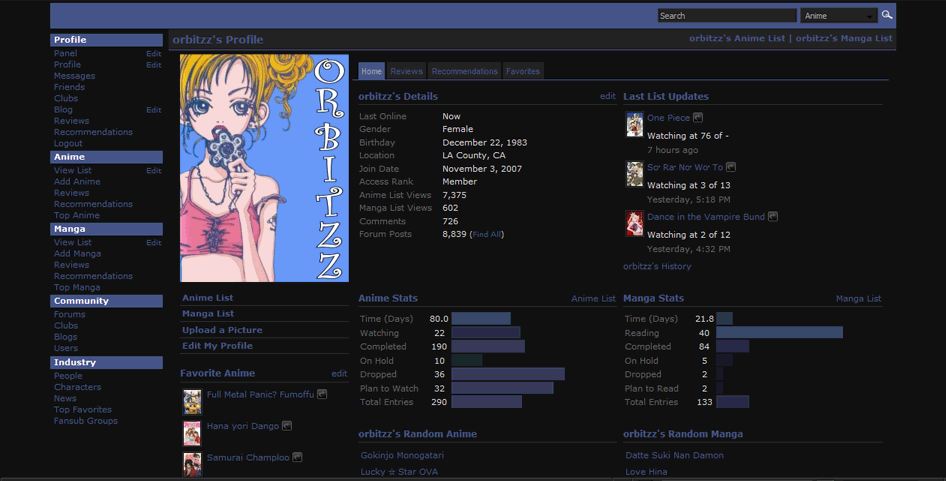Open orbitzz's Anime List header link
The image size is (946, 481).
click(x=737, y=38)
